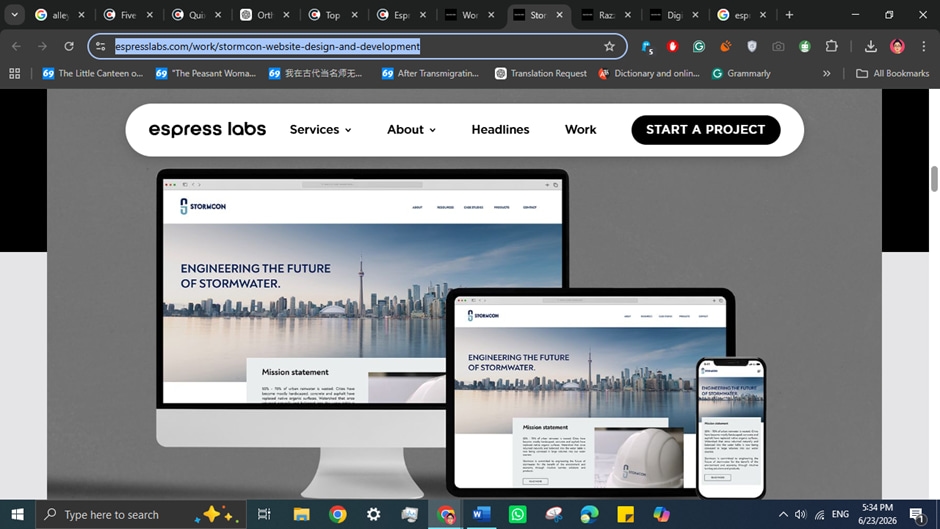The height and width of the screenshot is (529, 940).
Task: Open the tab search dropdown arrow
Action: click(14, 15)
